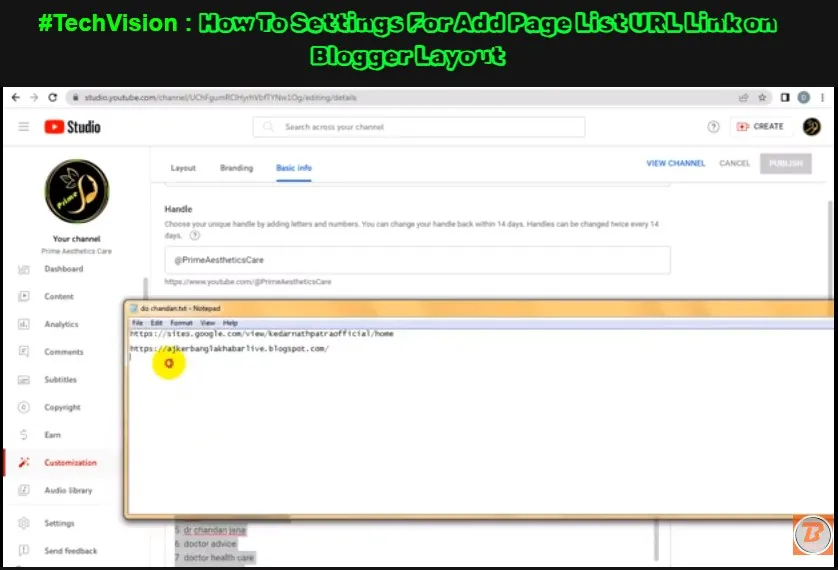Click the PUBLISH button

pyautogui.click(x=786, y=163)
